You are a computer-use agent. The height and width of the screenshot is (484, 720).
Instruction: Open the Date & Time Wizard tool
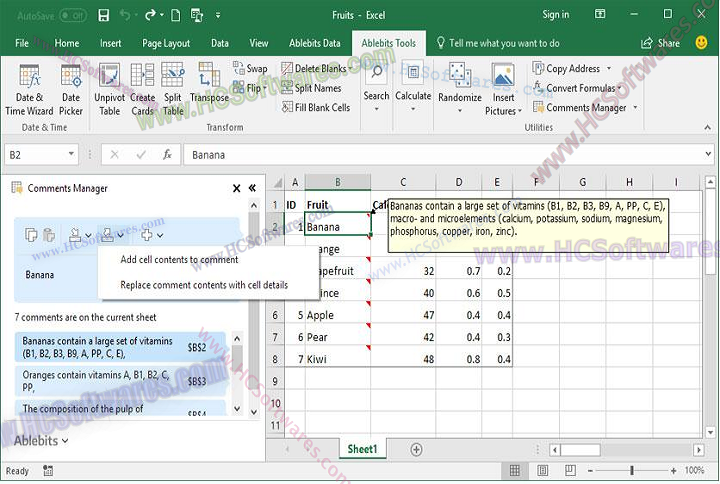(29, 90)
